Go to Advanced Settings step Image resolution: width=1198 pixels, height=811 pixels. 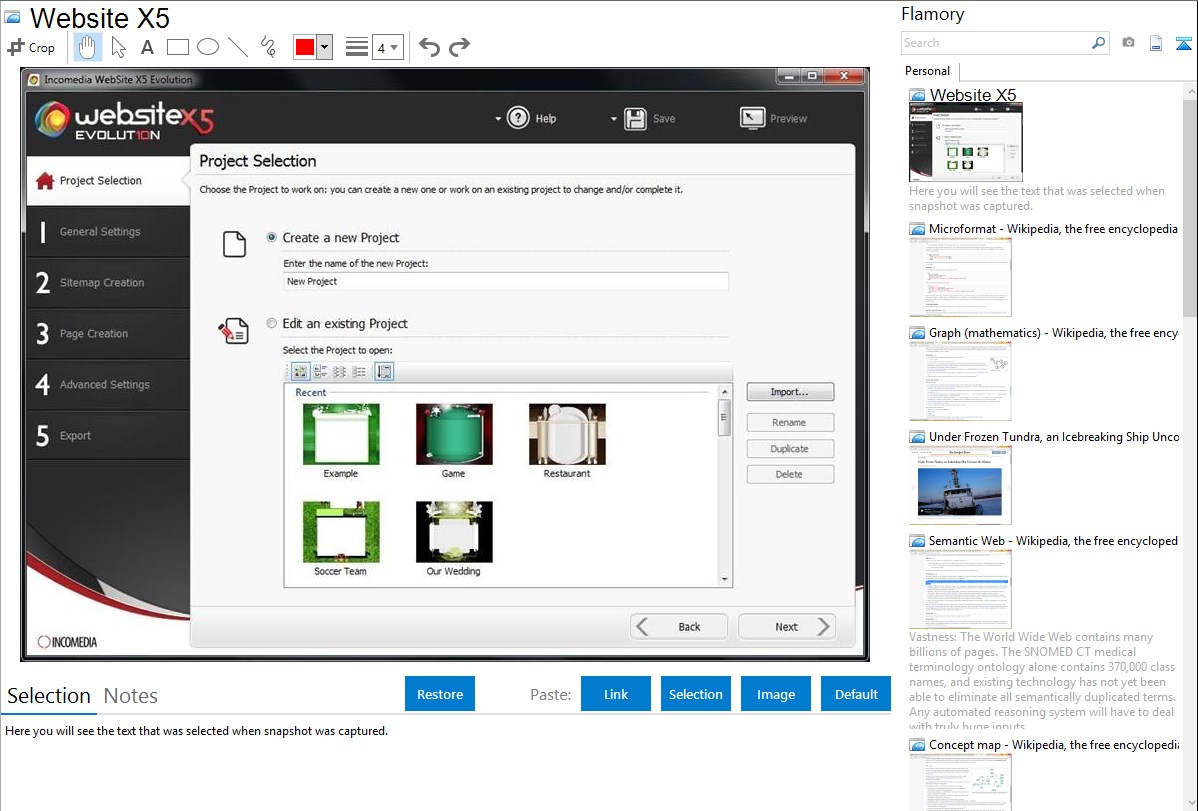pos(108,384)
